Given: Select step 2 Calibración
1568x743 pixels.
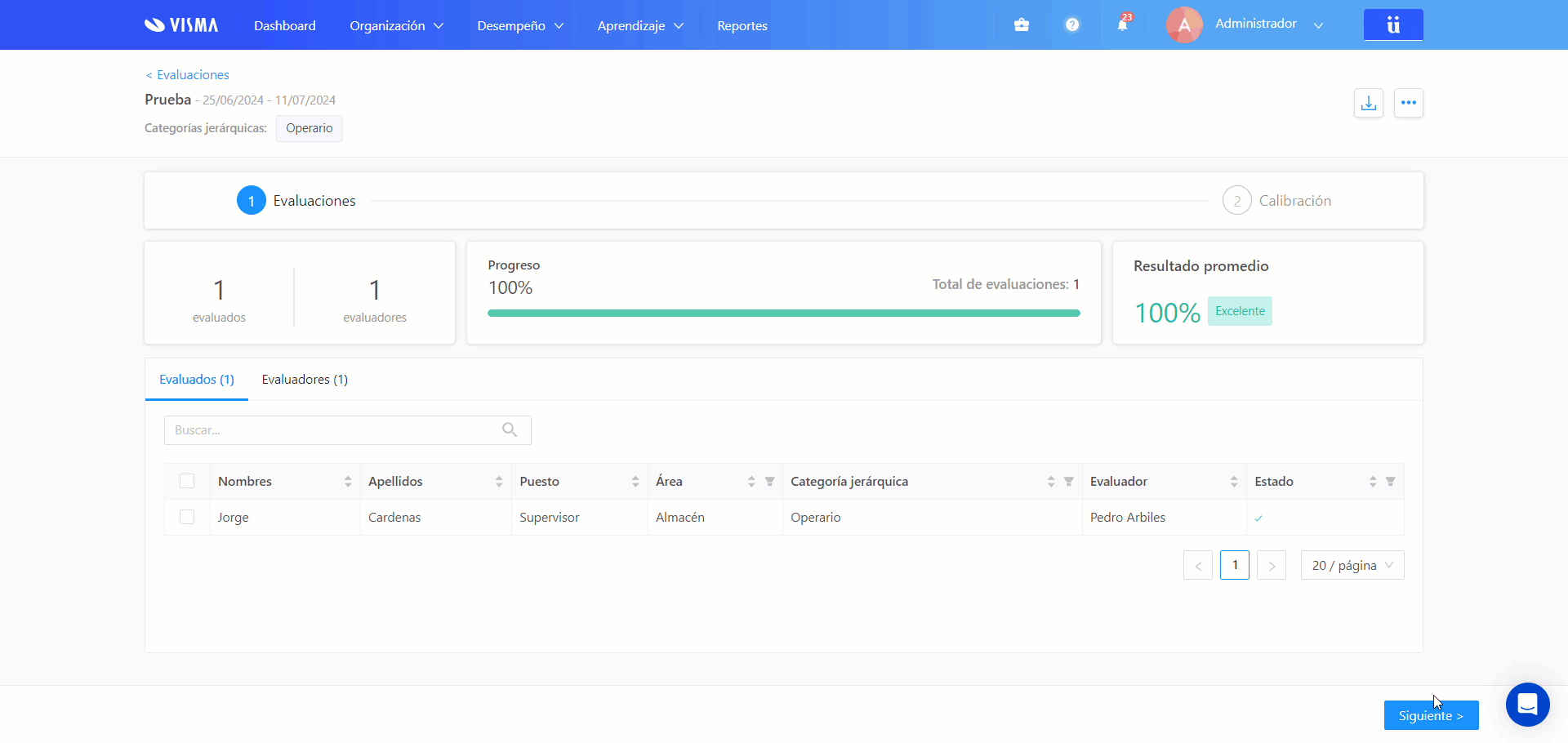Looking at the screenshot, I should coord(1276,200).
